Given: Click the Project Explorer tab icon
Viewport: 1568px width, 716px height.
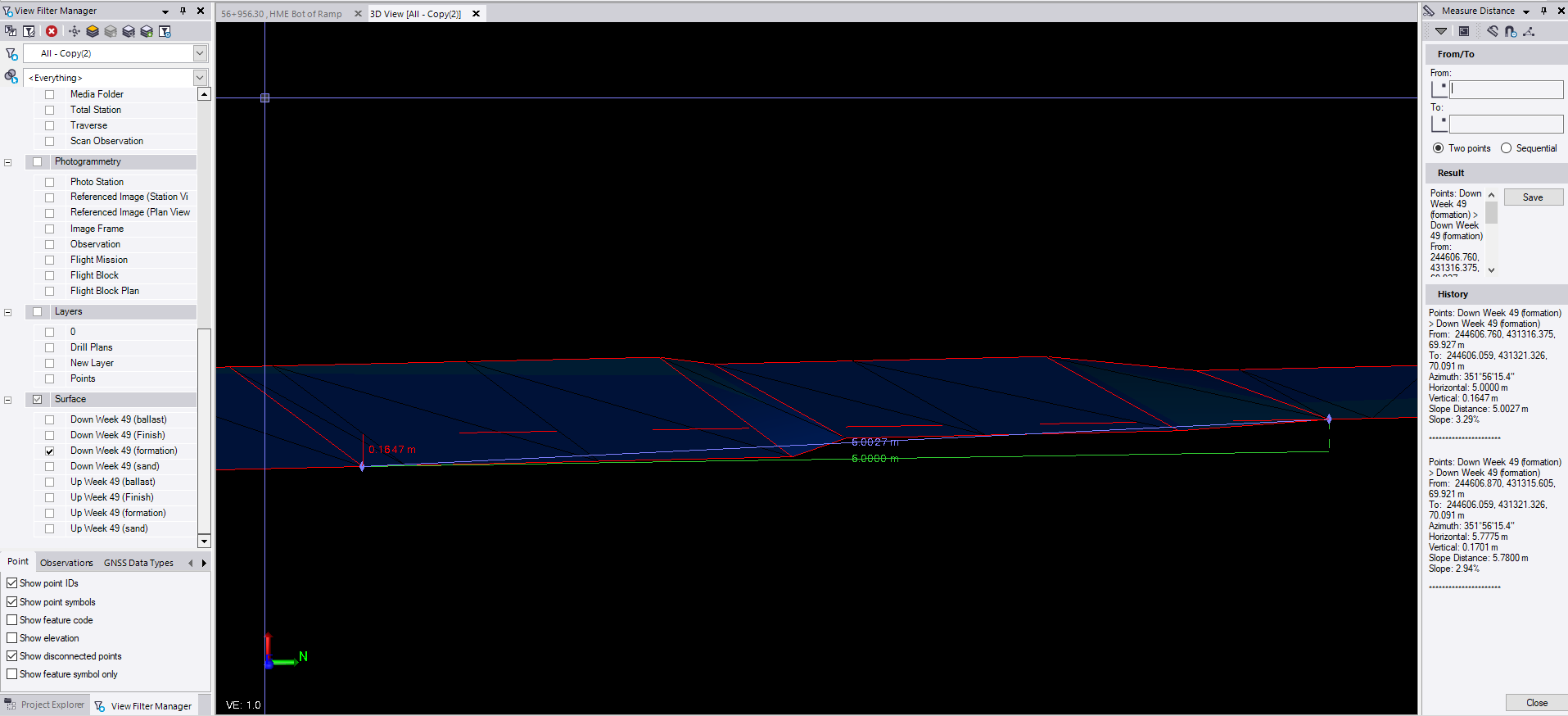Looking at the screenshot, I should (11, 705).
